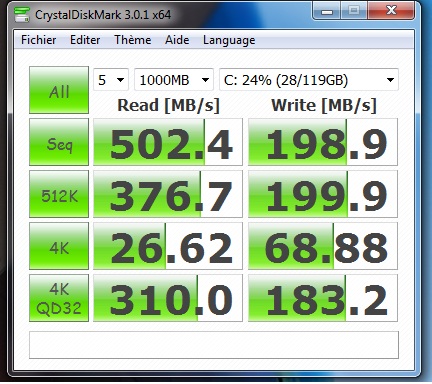
Task: Click the empty comment field at bottom
Action: point(214,345)
